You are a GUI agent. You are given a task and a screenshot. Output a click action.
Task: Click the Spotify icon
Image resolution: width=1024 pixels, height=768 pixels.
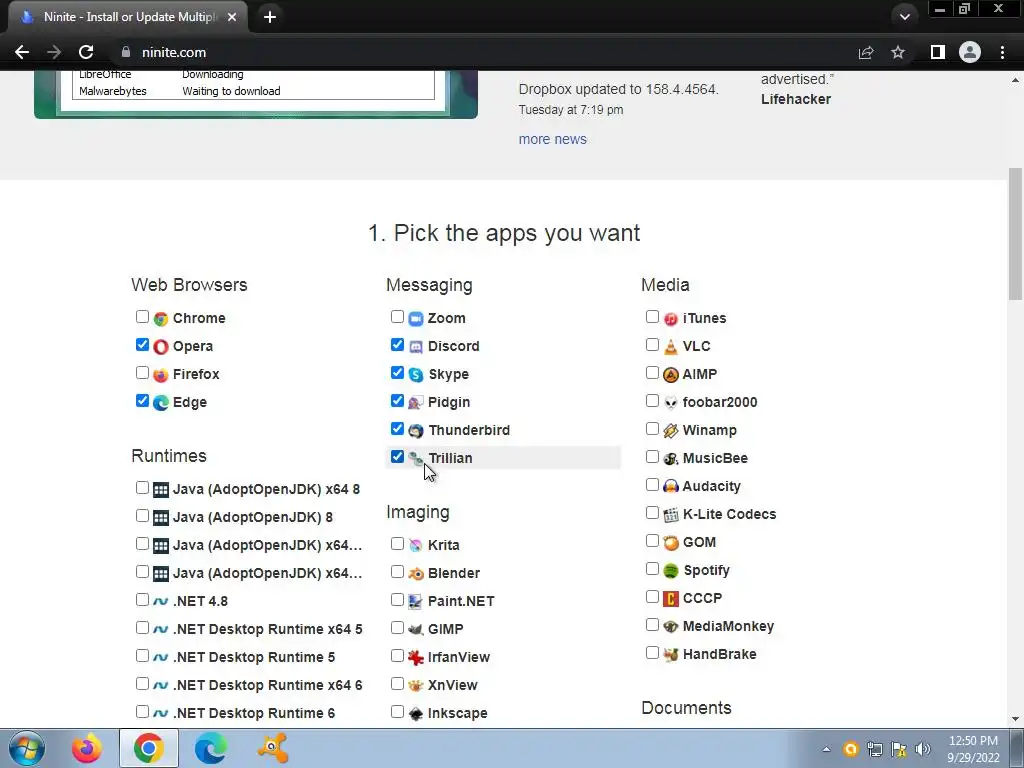(x=671, y=571)
